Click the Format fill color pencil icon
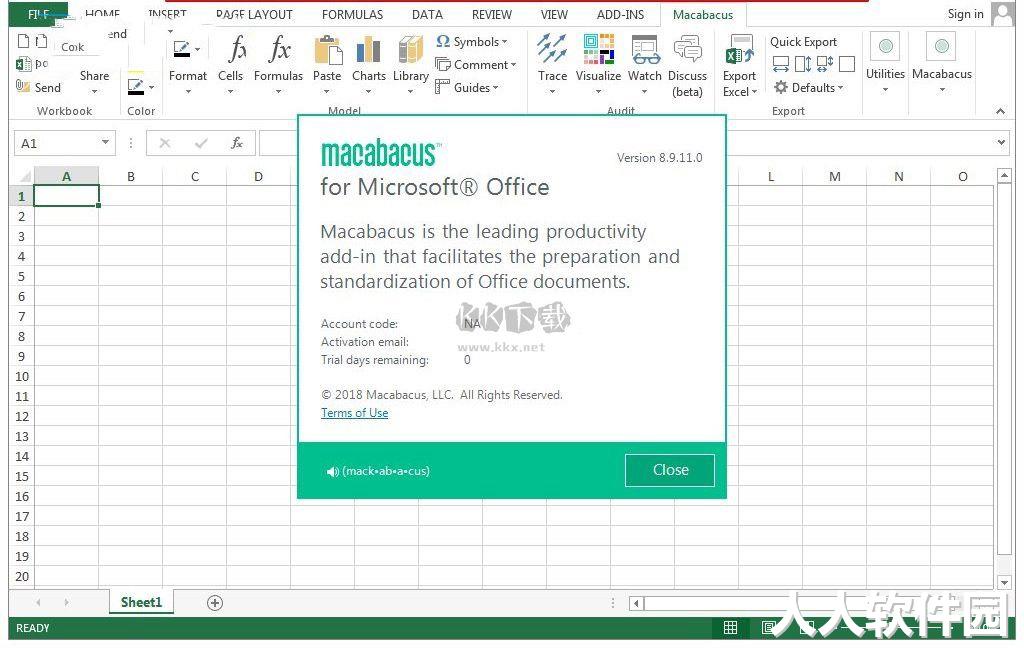The width and height of the screenshot is (1024, 648). [x=182, y=49]
